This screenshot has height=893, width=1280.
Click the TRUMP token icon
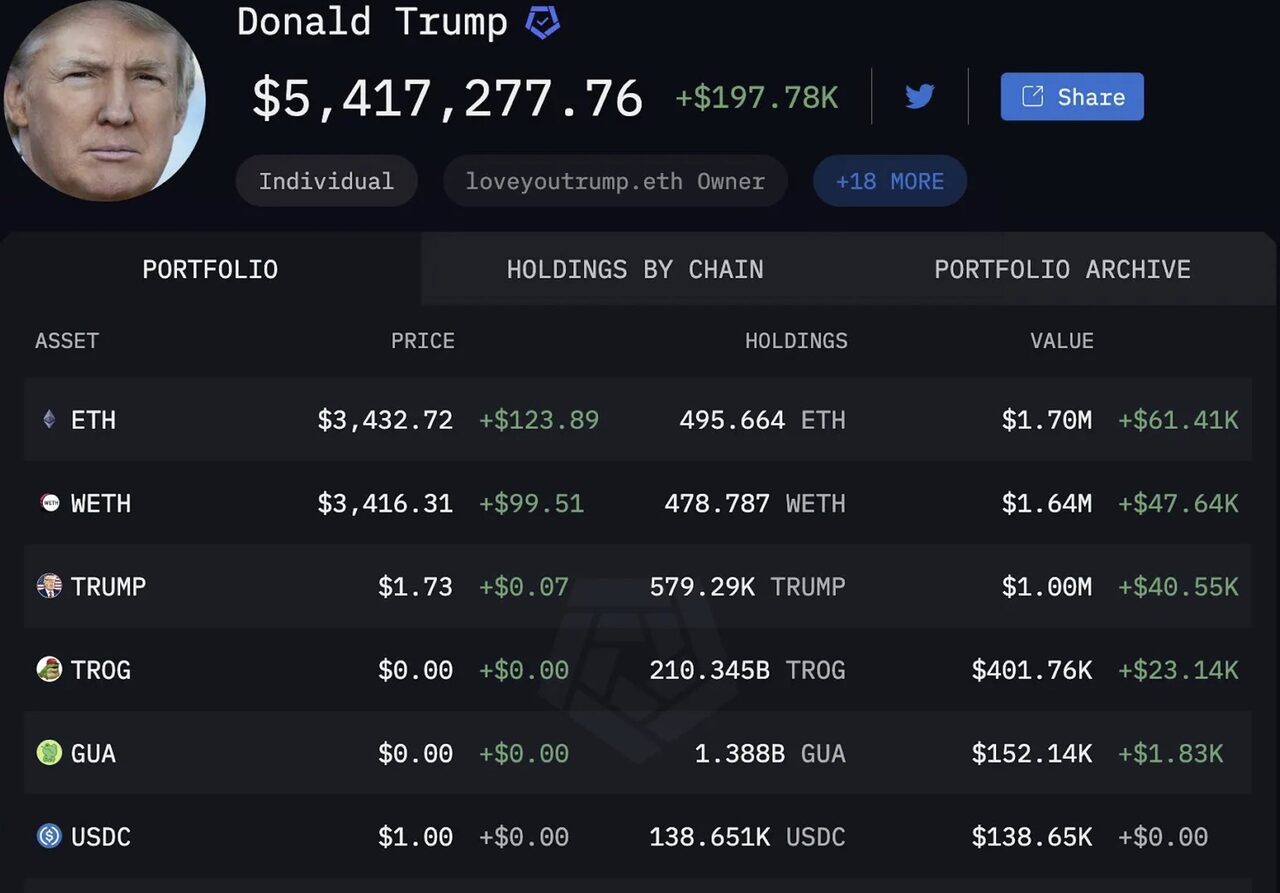(49, 586)
